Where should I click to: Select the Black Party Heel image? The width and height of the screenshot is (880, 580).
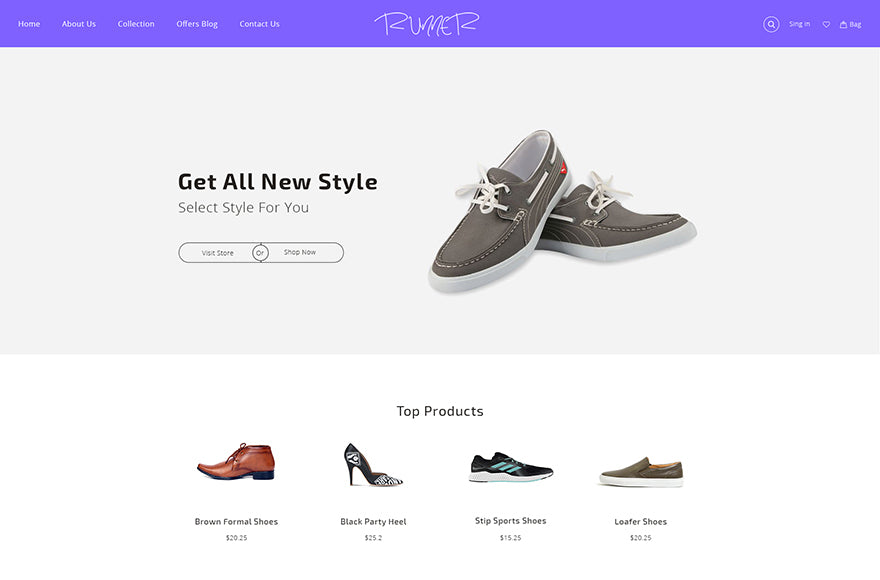coord(373,464)
